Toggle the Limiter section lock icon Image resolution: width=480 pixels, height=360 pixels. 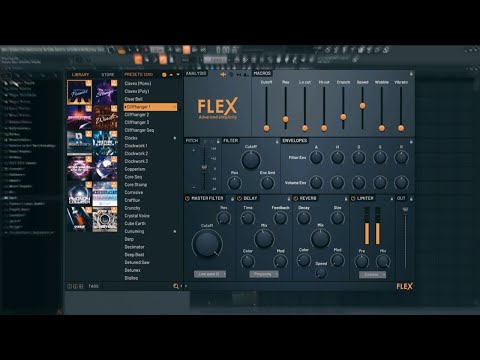tap(392, 198)
